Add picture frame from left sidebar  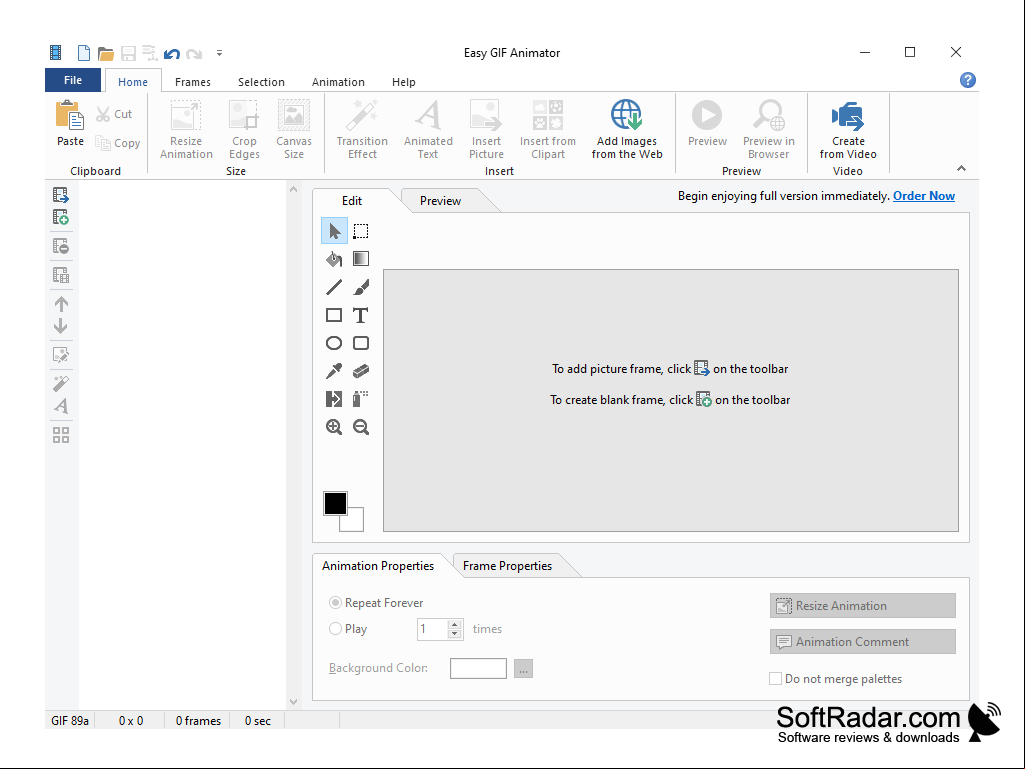coord(61,195)
